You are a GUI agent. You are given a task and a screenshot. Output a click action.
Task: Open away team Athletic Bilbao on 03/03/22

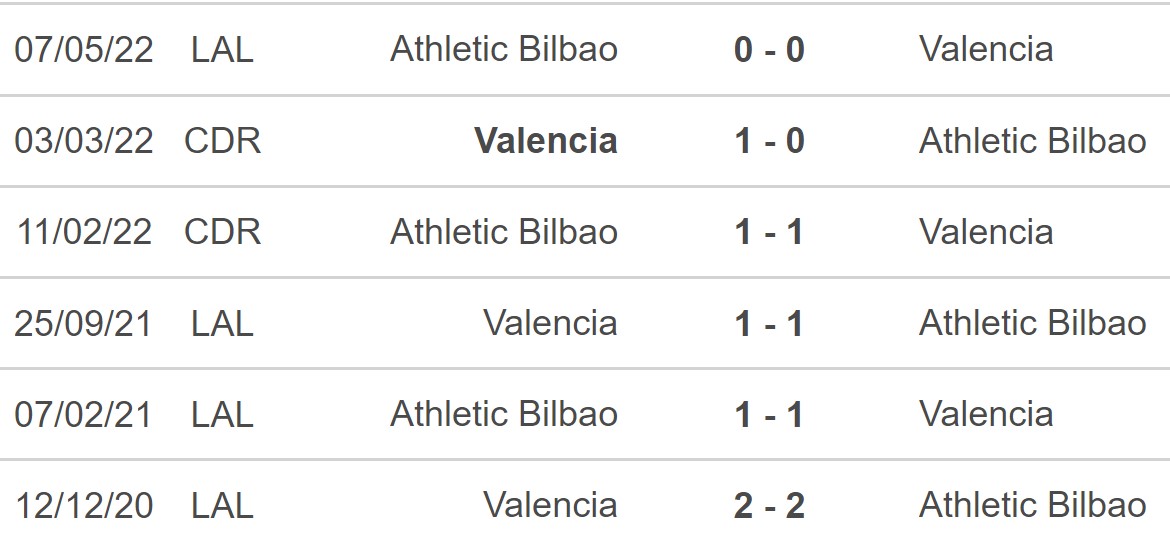(1032, 141)
